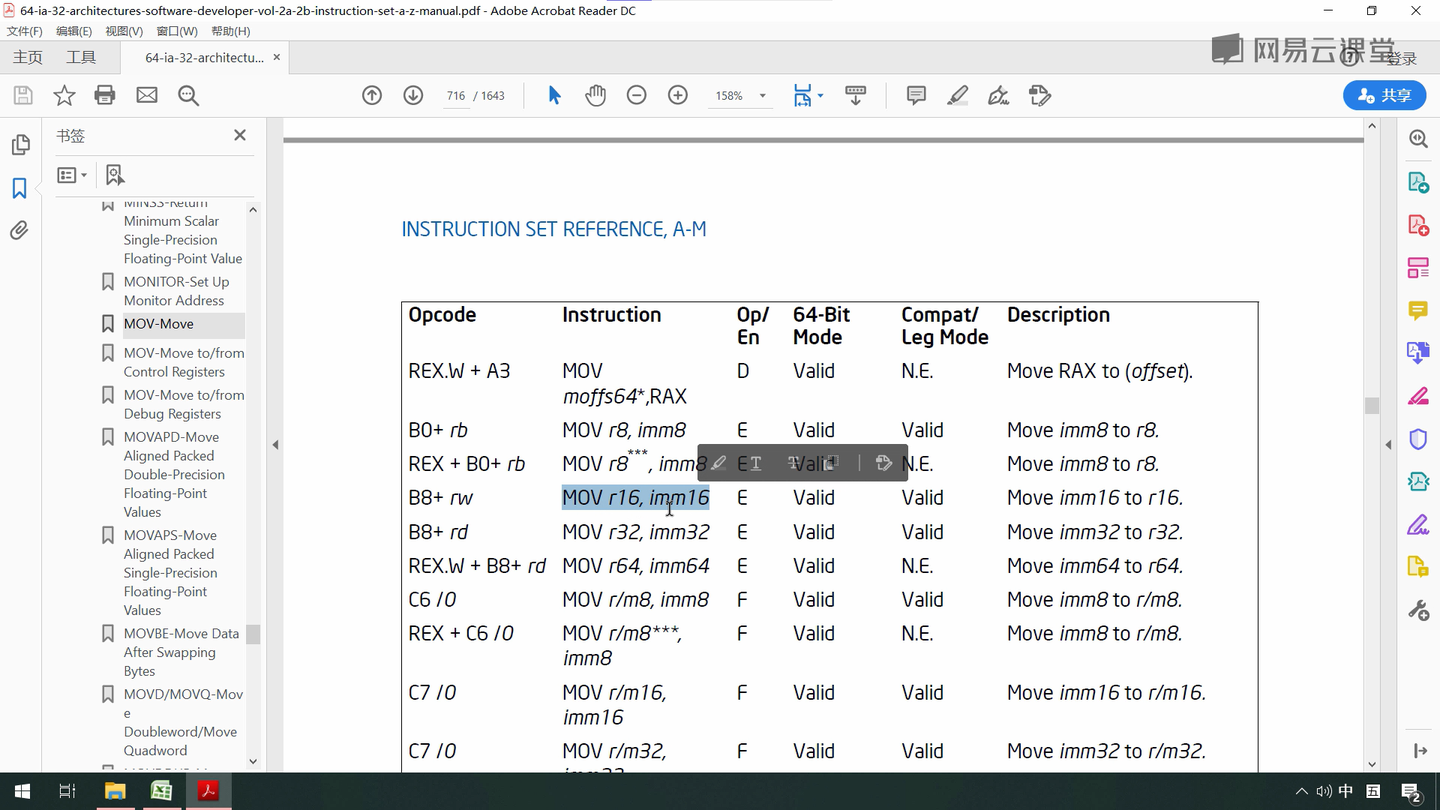The image size is (1440, 810).
Task: Click the page number field showing 716
Action: point(456,96)
